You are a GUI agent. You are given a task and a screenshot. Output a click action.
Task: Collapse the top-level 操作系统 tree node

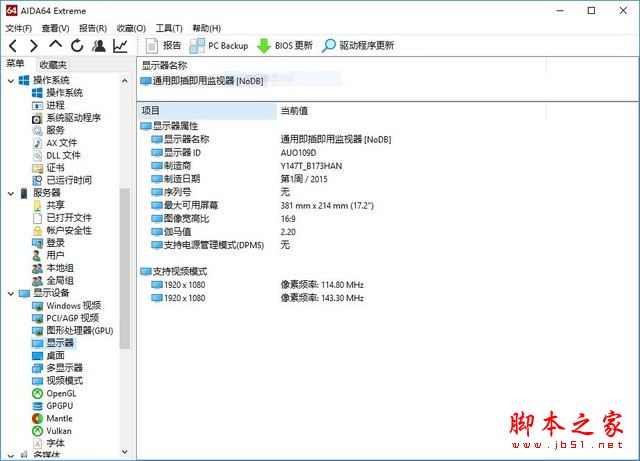(x=11, y=80)
